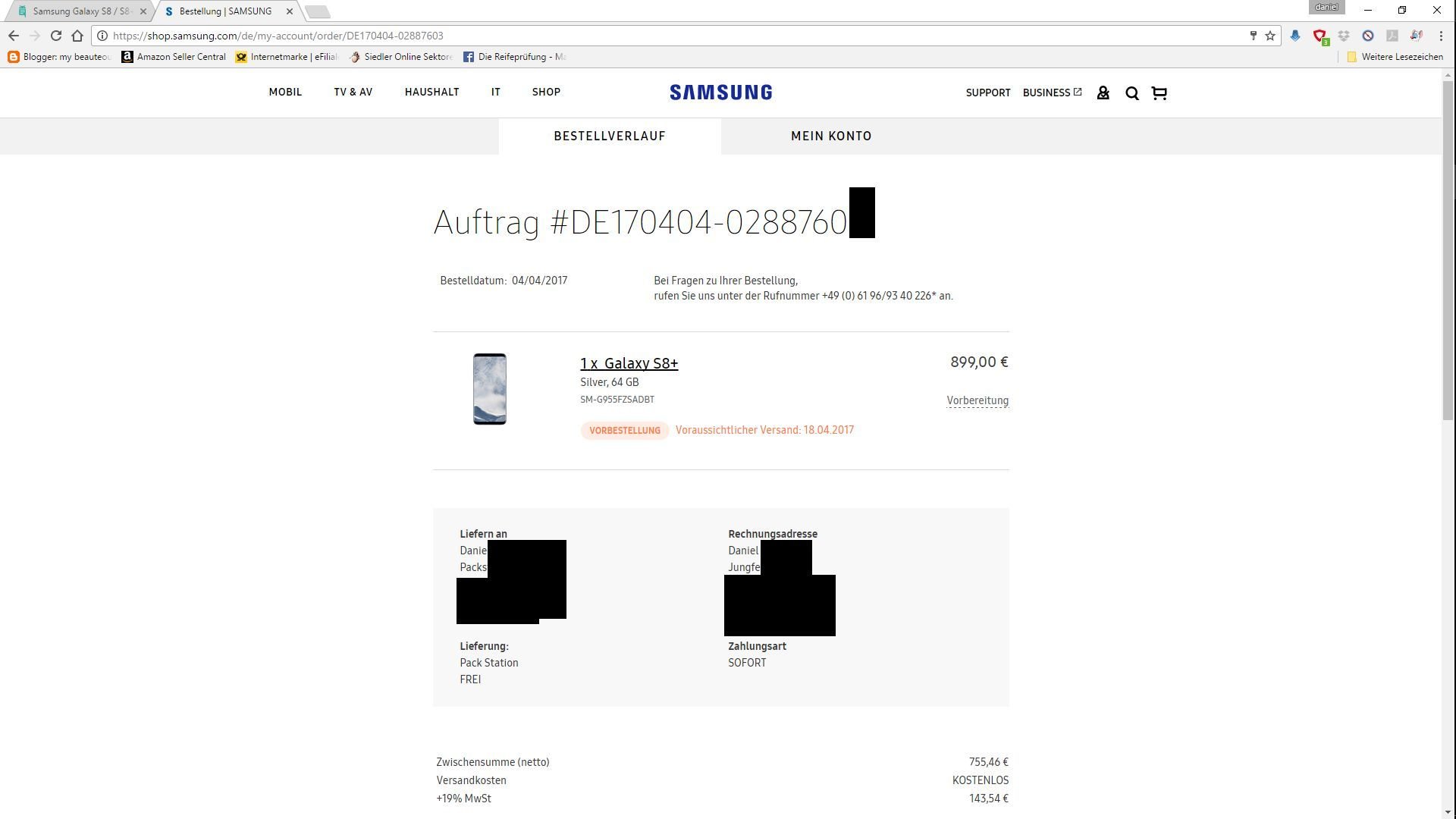
Task: Open Amazon Seller Central bookmark
Action: (174, 57)
